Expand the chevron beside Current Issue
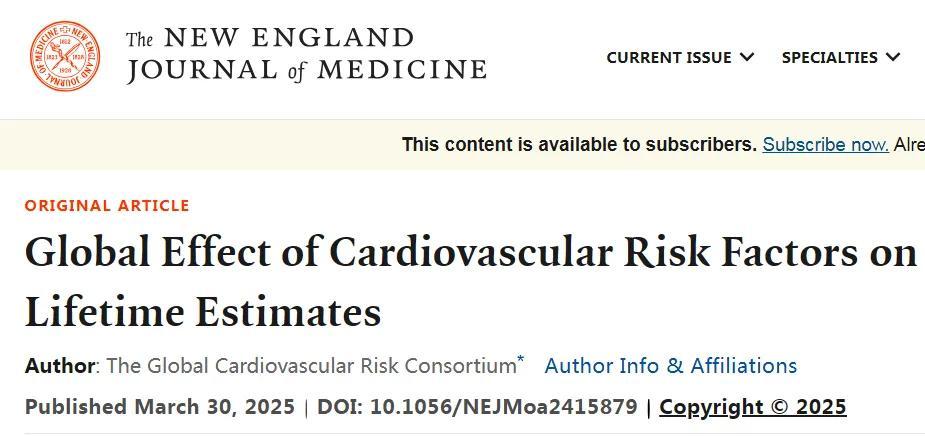The image size is (925, 436). (x=747, y=58)
